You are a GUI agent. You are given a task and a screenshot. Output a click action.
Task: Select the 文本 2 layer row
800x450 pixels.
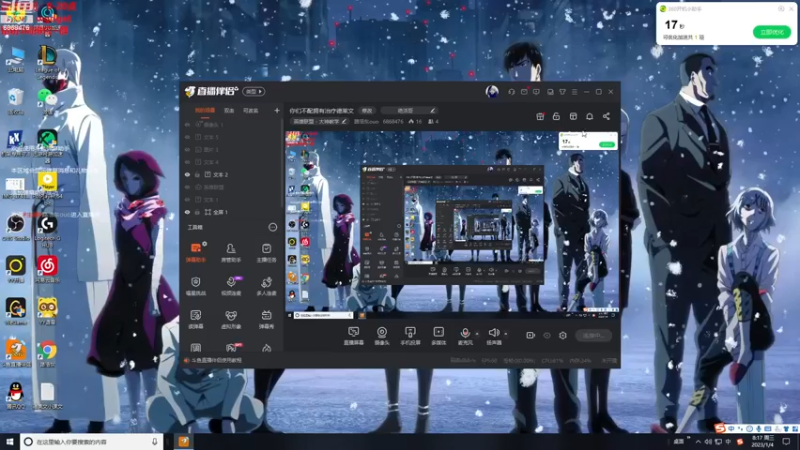click(232, 174)
